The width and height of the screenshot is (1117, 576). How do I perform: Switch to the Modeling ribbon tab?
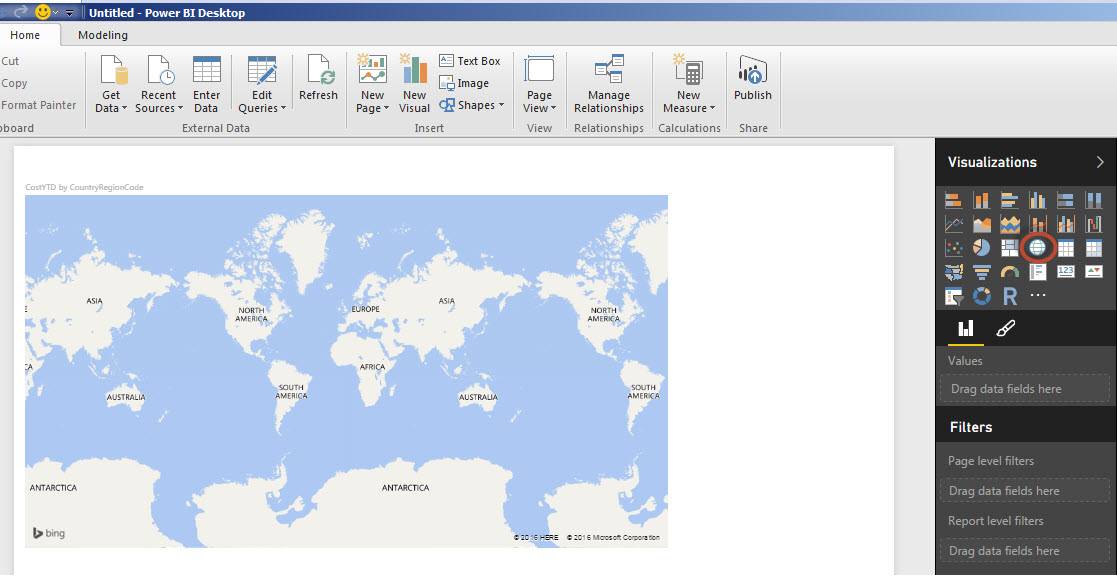coord(103,35)
